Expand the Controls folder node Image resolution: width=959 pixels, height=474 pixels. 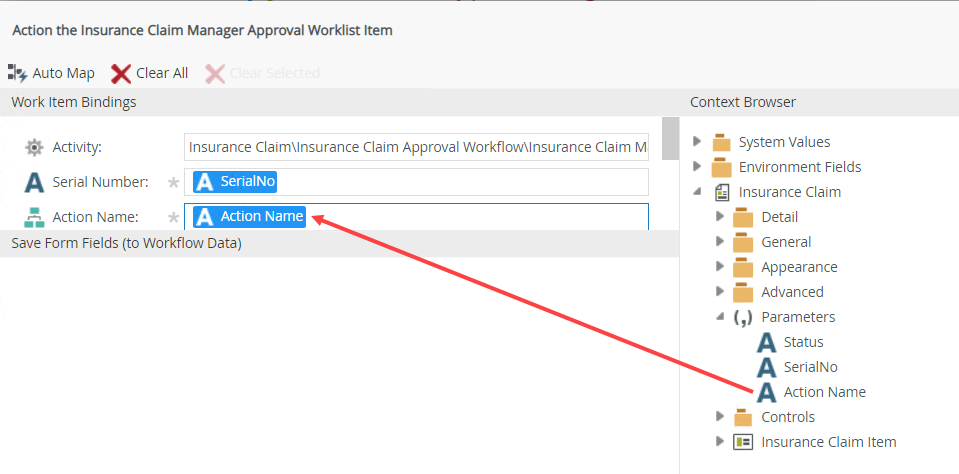[x=720, y=417]
